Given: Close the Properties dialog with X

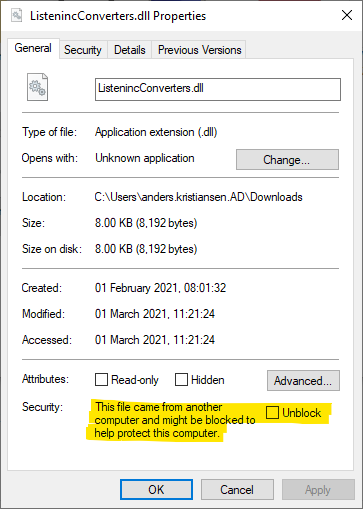Looking at the screenshot, I should coord(347,15).
